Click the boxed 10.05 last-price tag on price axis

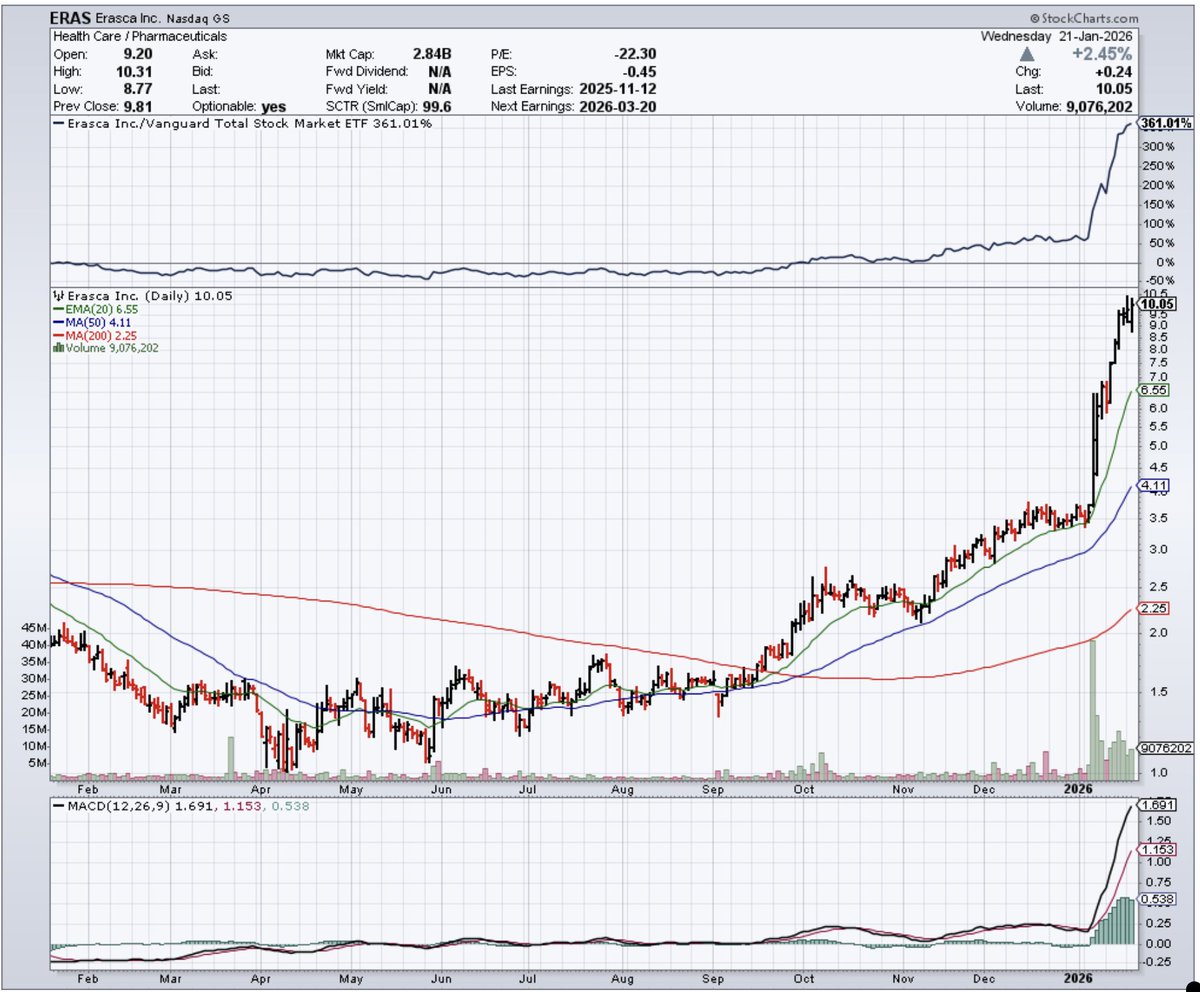[1156, 304]
